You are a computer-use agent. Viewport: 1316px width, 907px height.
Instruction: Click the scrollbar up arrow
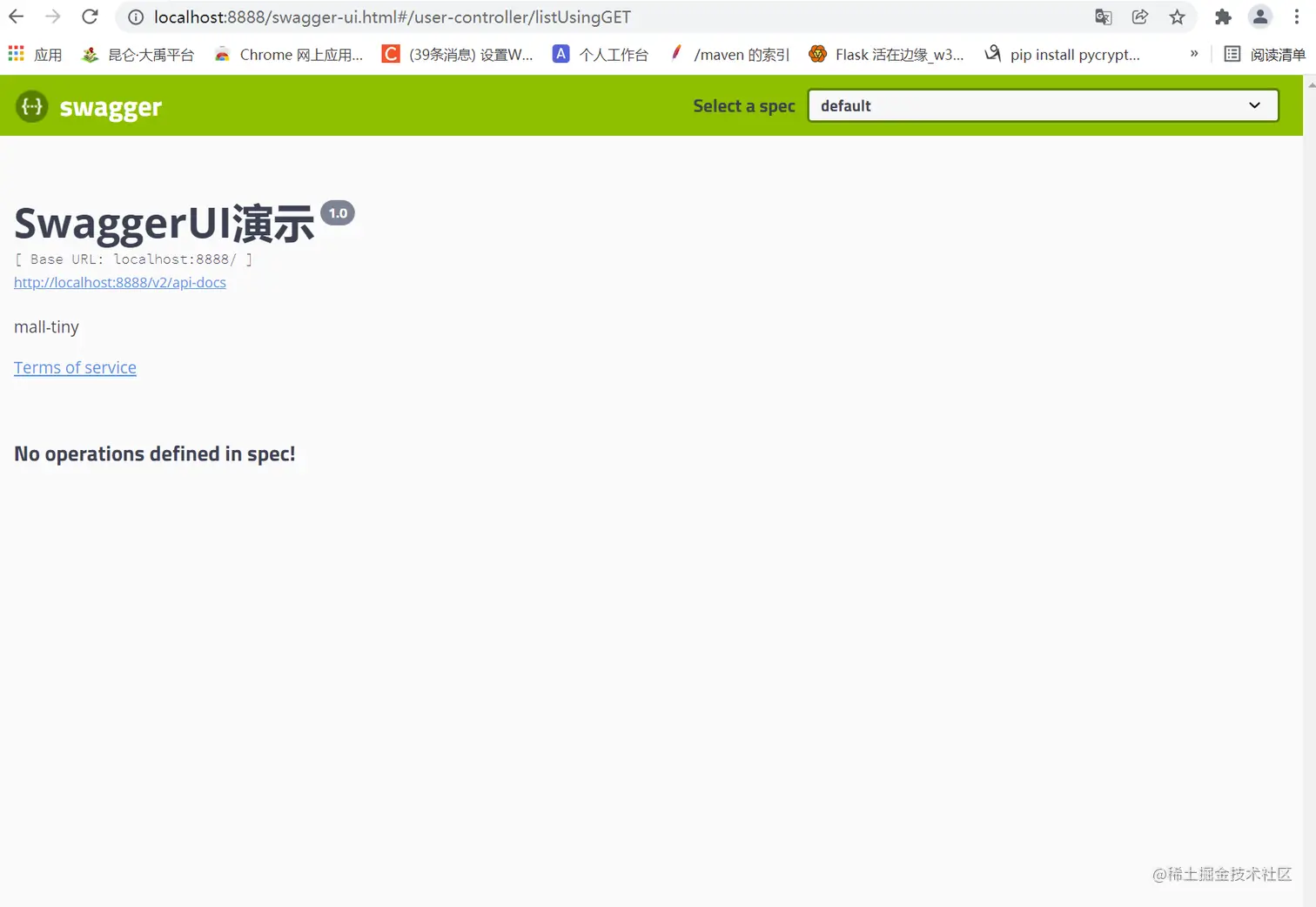(1311, 84)
